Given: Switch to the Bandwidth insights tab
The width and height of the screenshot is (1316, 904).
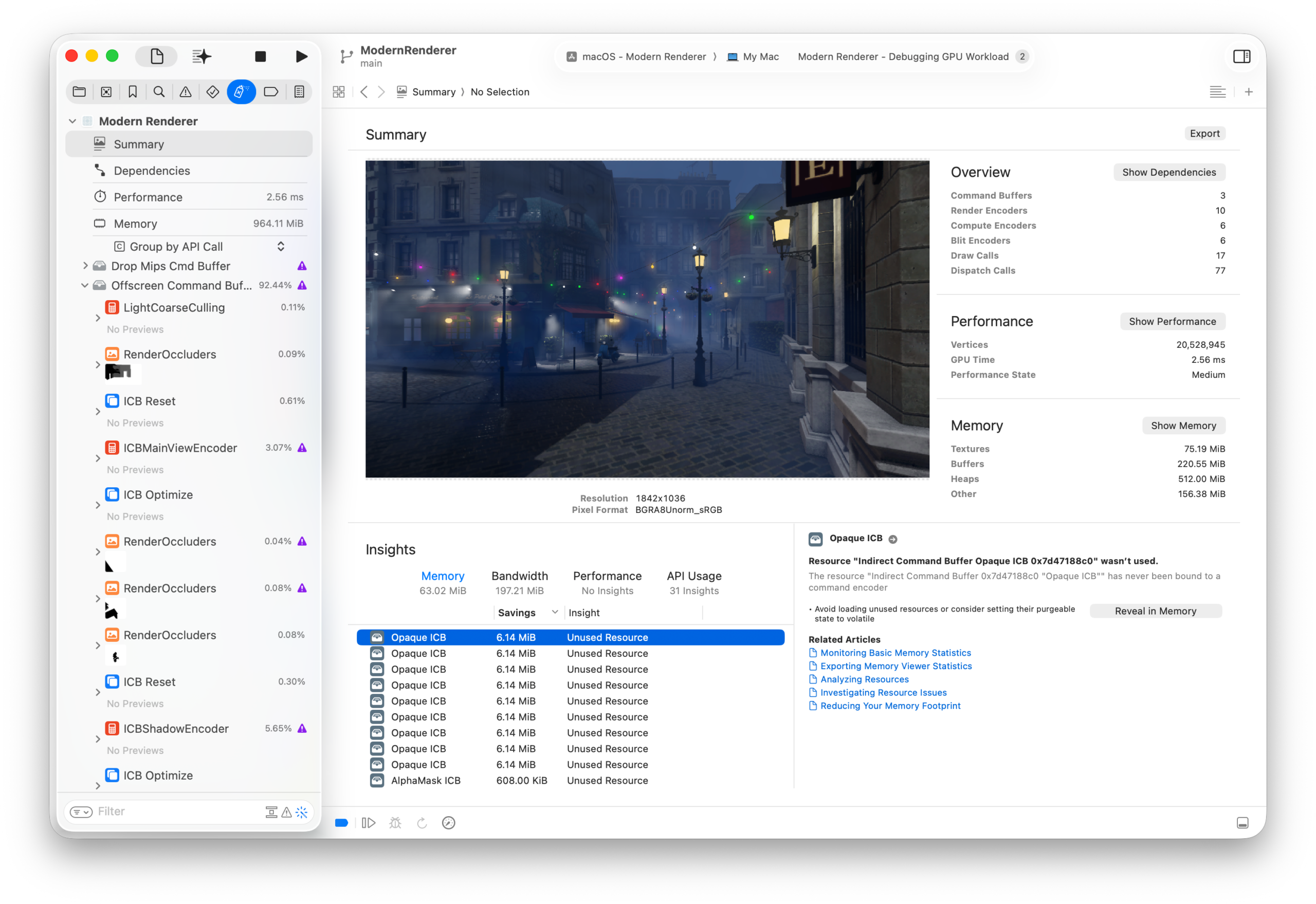Looking at the screenshot, I should [520, 576].
